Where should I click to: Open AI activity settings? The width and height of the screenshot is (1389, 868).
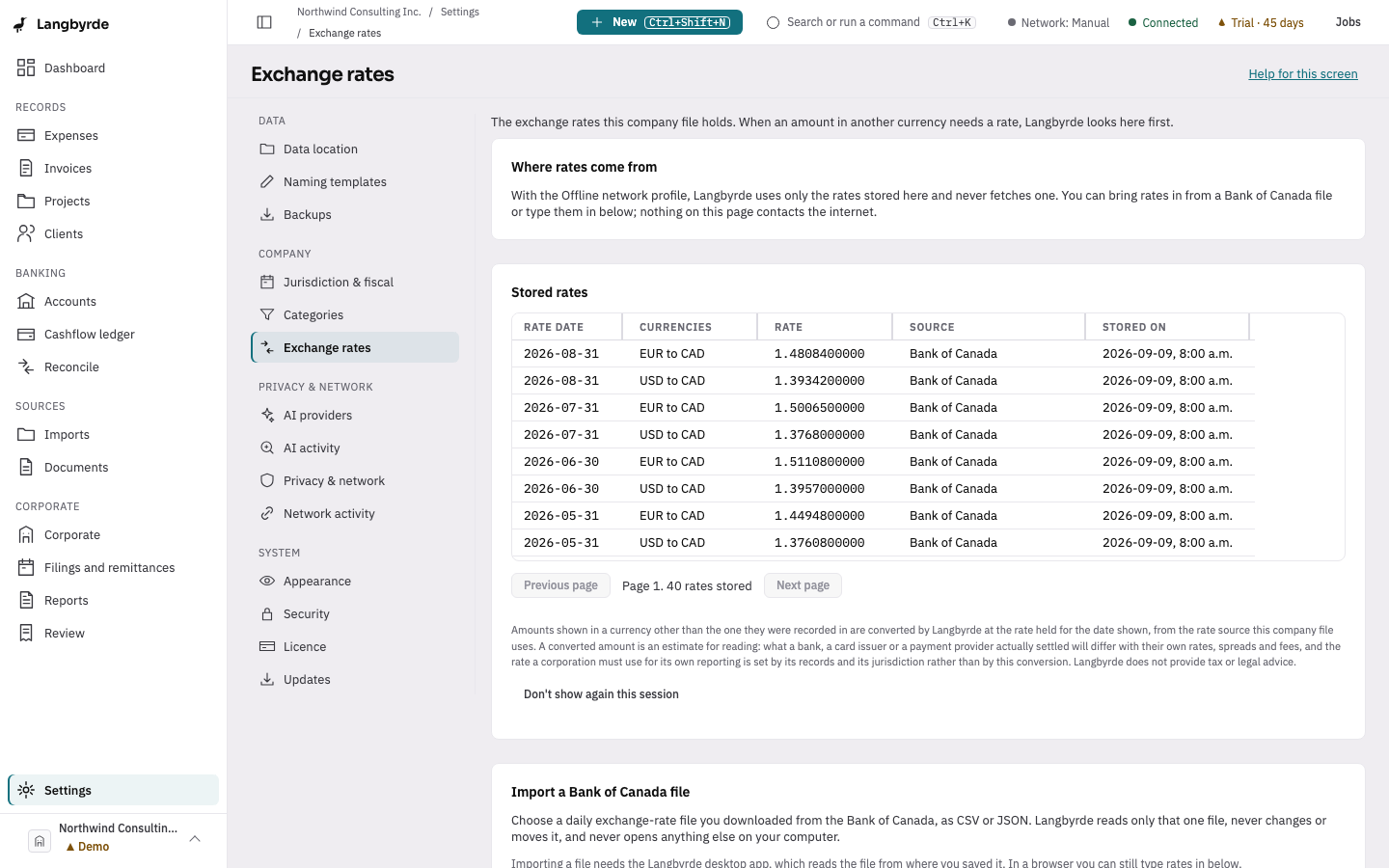(x=355, y=448)
